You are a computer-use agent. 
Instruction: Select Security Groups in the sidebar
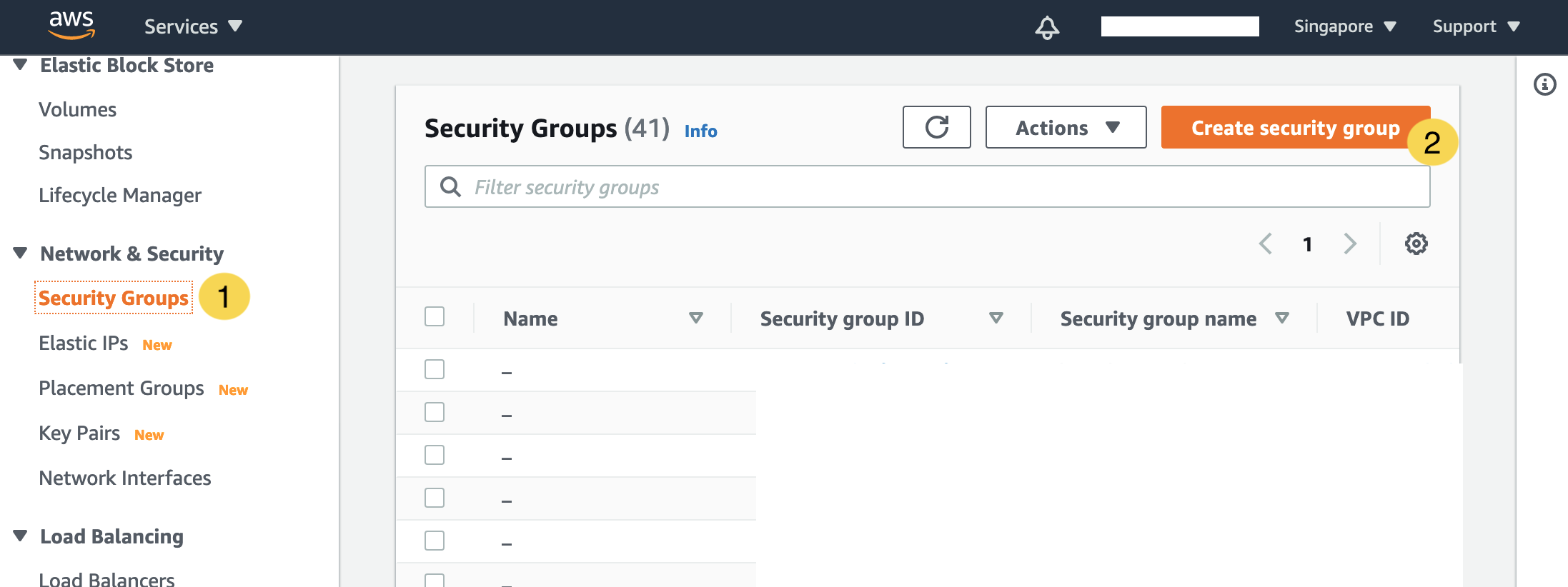click(114, 298)
